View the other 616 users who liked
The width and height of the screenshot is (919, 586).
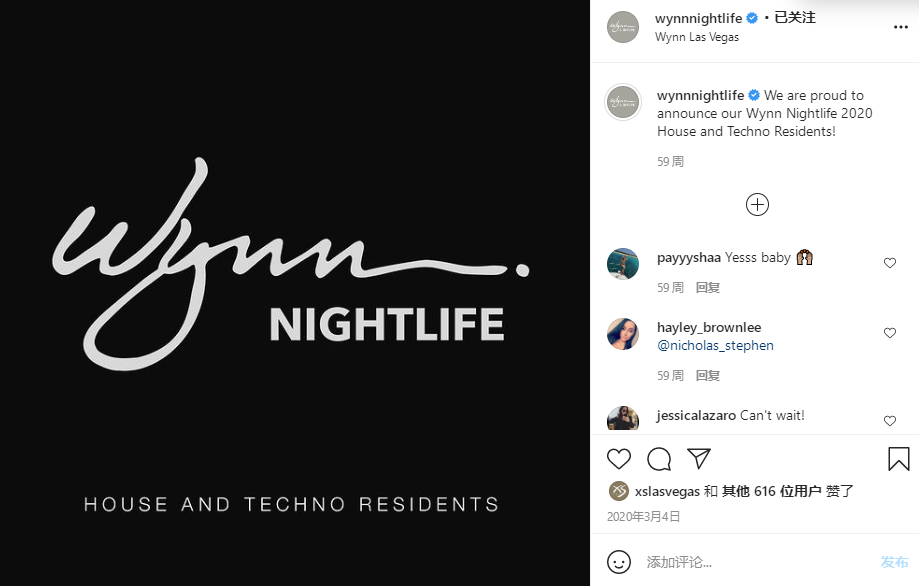(x=771, y=491)
